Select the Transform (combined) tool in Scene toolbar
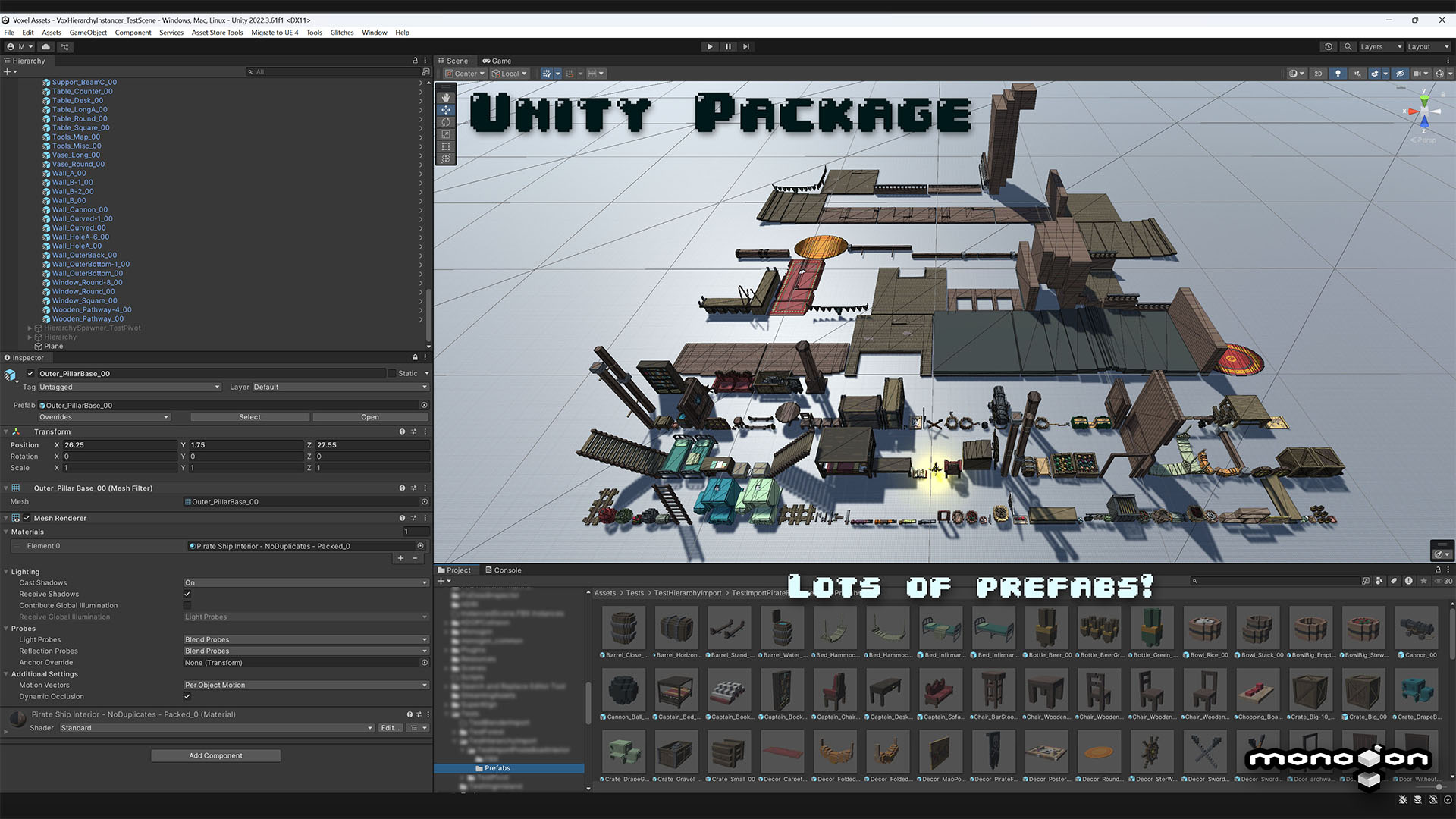Screen dimensions: 1456x819 [446, 158]
